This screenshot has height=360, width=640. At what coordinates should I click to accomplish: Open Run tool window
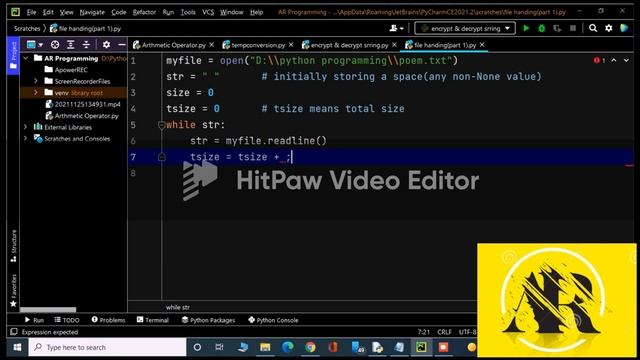pyautogui.click(x=34, y=320)
